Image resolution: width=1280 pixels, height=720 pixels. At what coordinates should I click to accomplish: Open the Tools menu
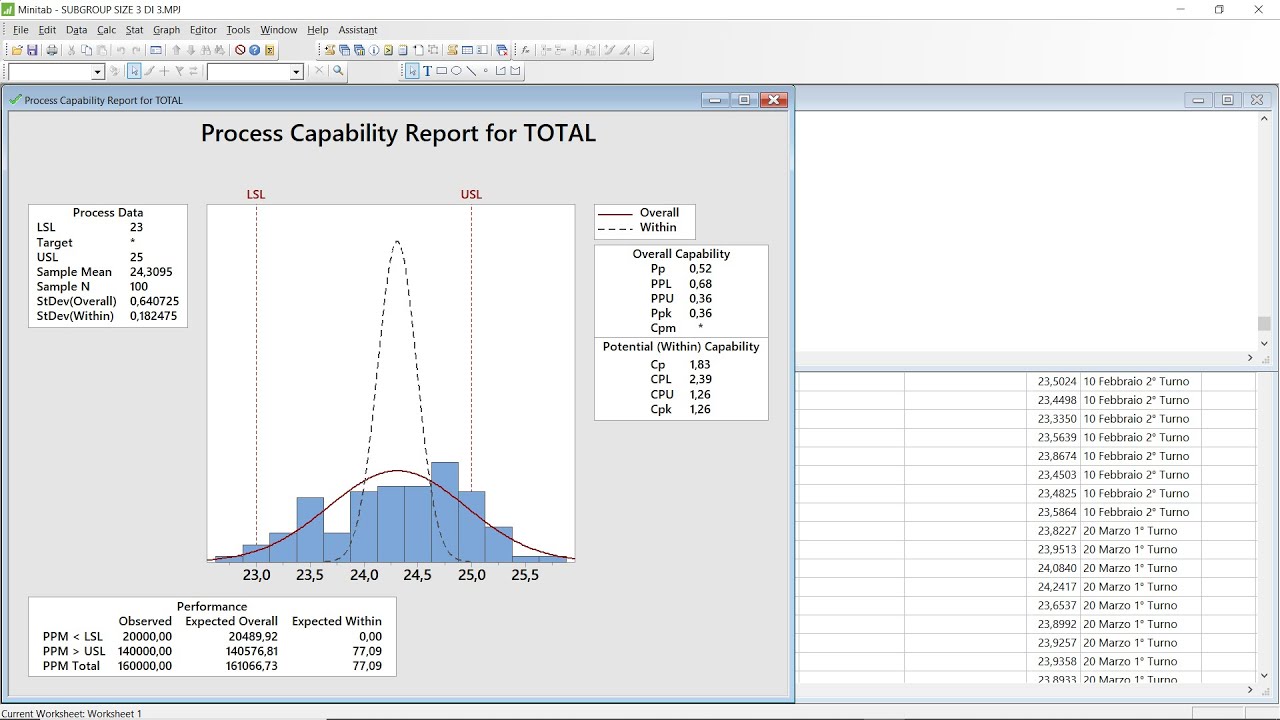pyautogui.click(x=238, y=30)
